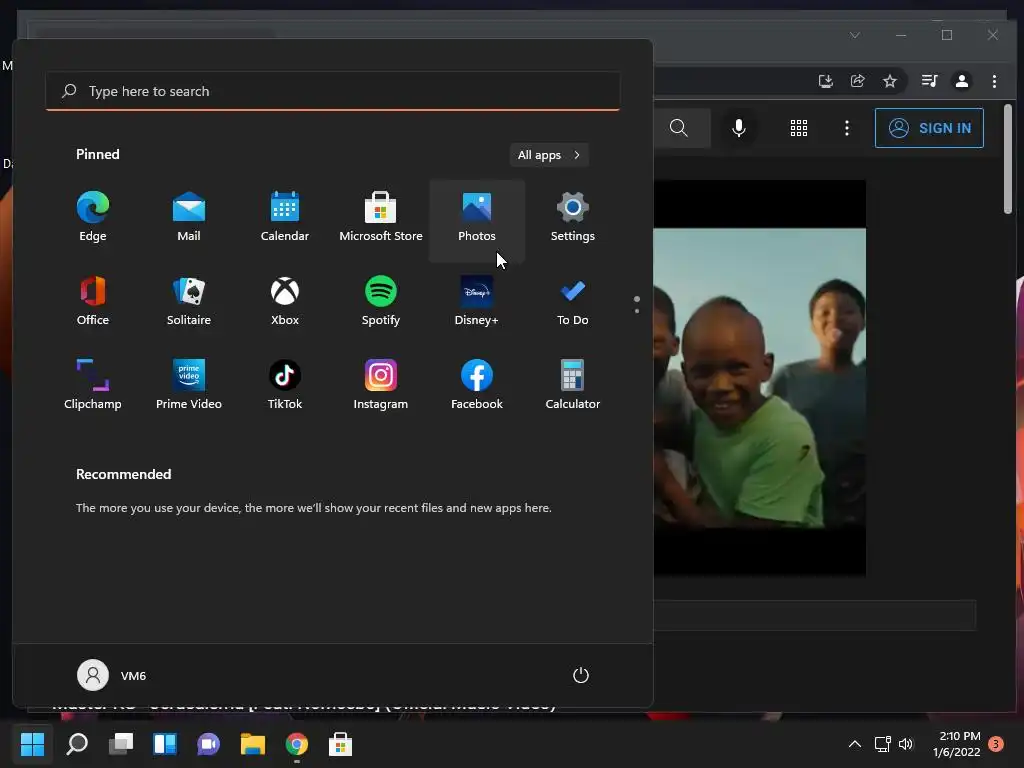Share this page from Chrome toolbar

coord(857,81)
